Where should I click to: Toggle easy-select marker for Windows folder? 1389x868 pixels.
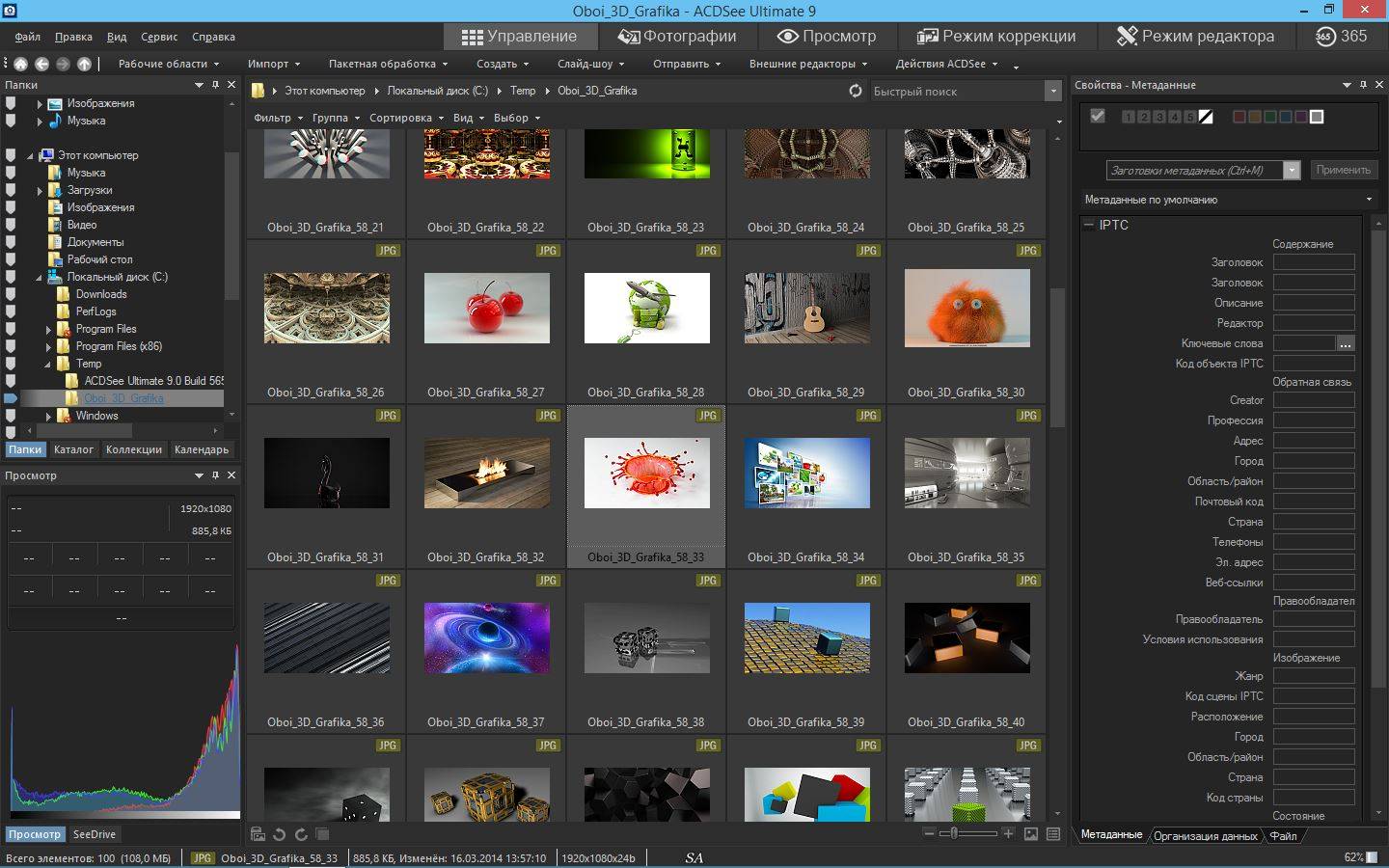tap(11, 416)
